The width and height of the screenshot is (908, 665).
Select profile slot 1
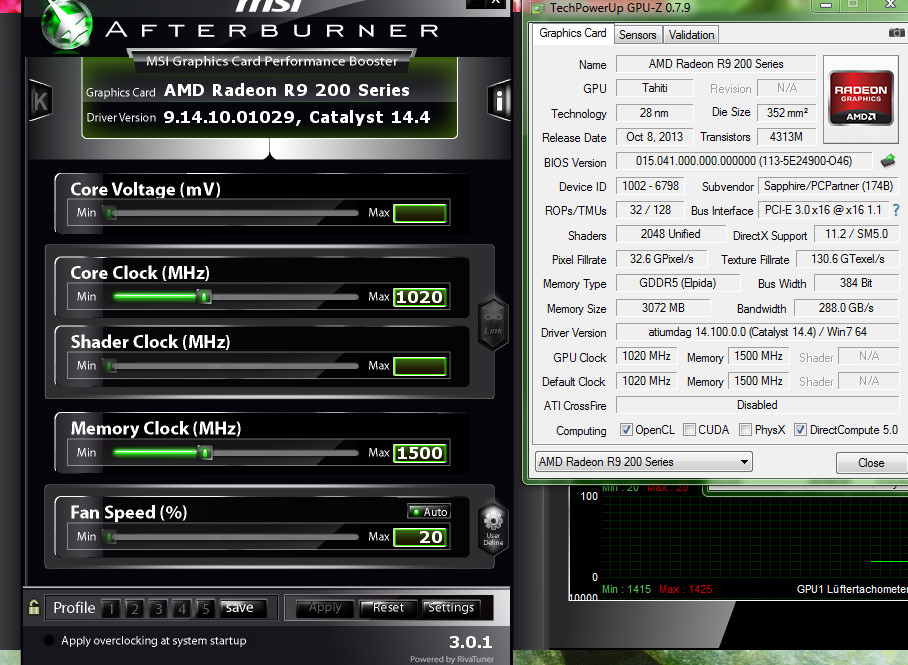pyautogui.click(x=111, y=608)
